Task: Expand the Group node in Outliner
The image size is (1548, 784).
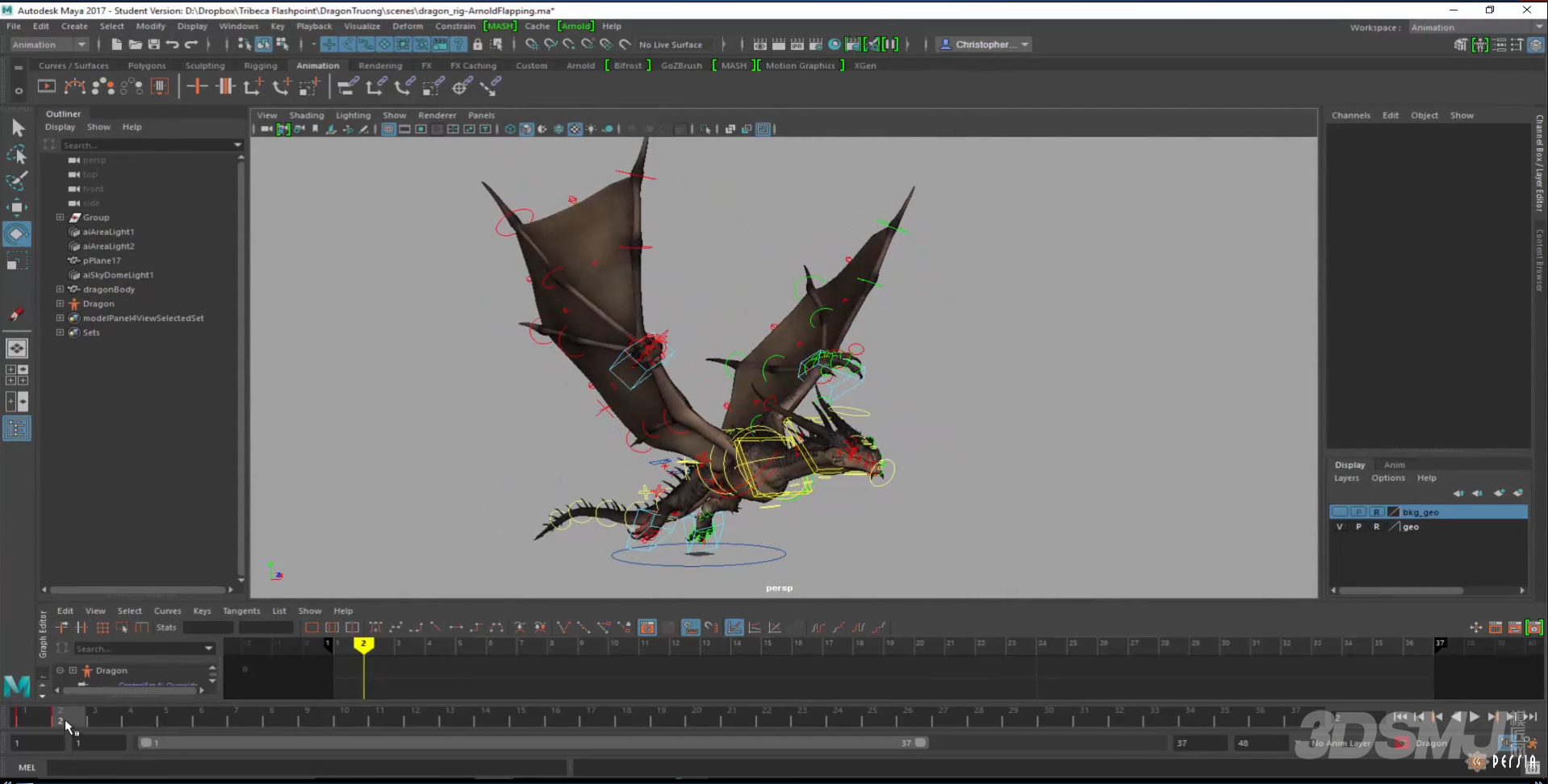Action: pos(60,217)
